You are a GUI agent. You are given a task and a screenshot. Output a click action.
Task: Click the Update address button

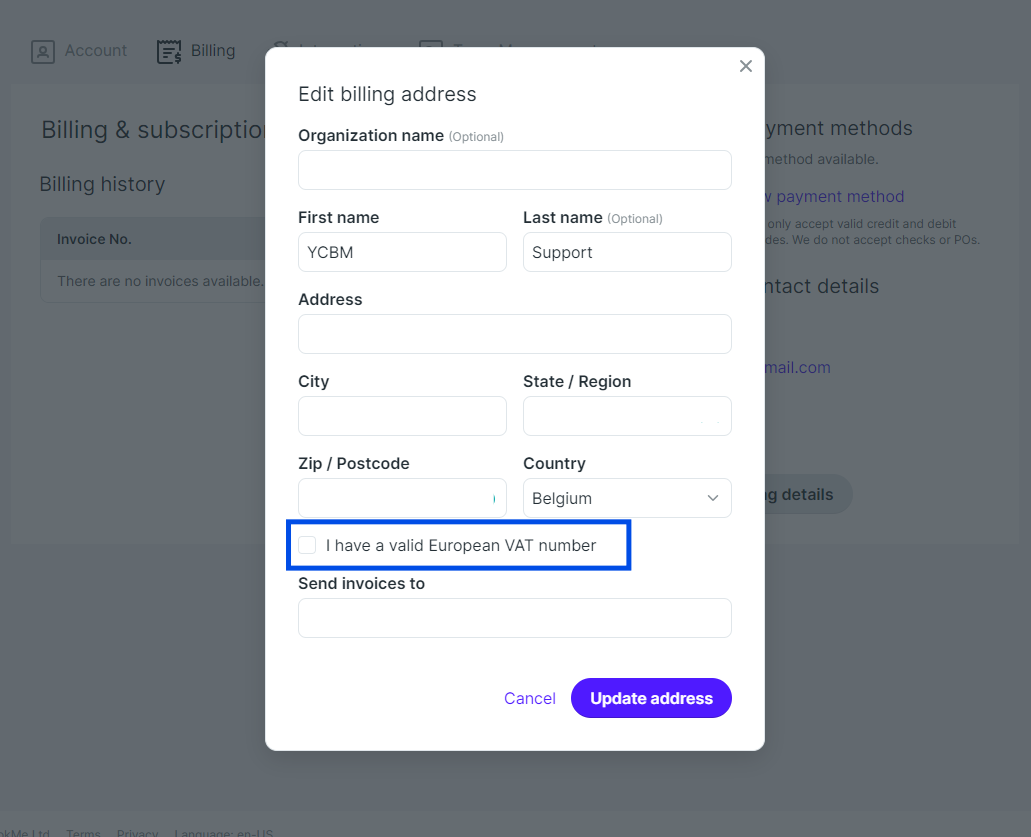651,698
